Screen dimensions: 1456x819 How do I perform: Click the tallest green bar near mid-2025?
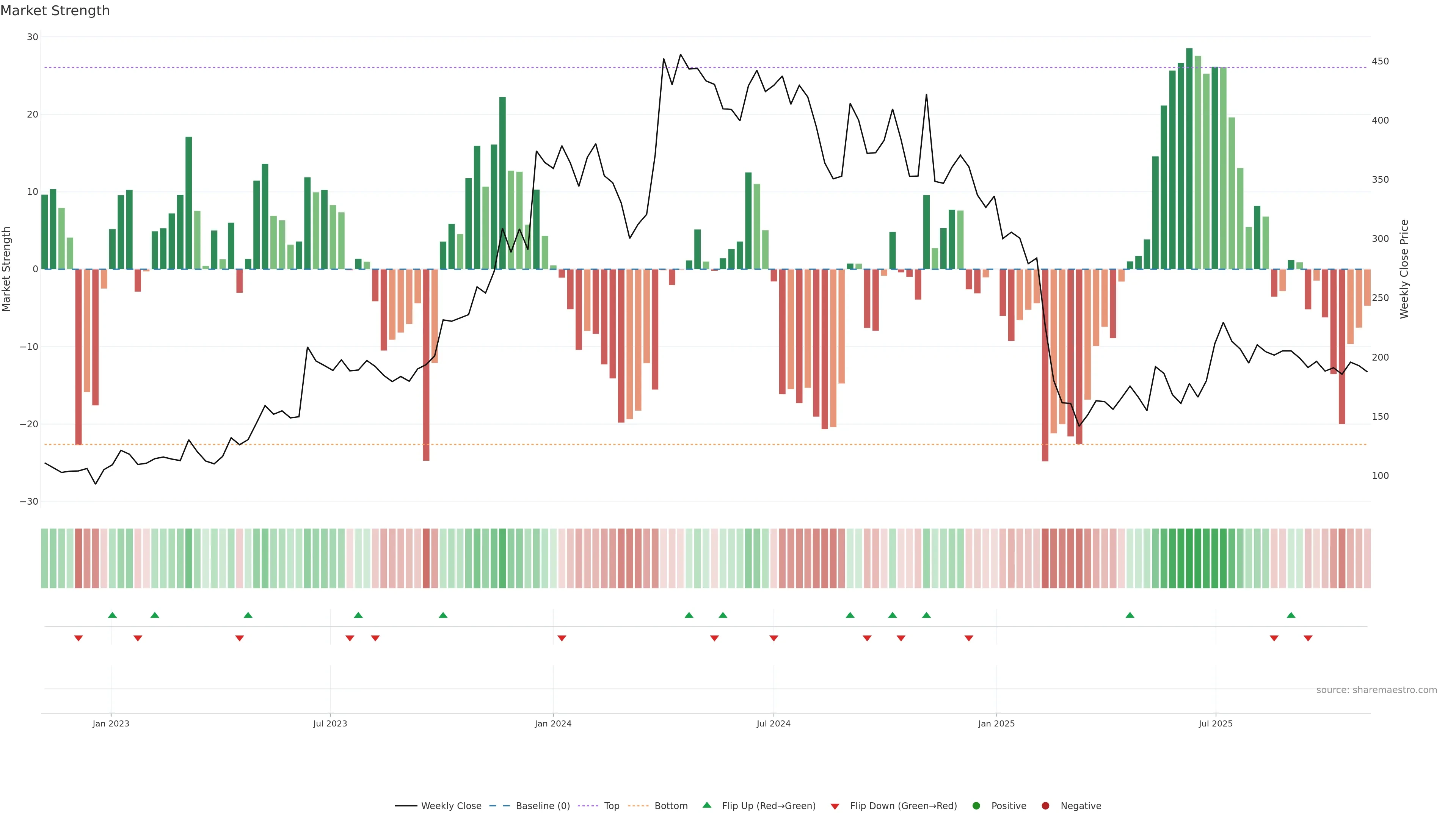(x=1189, y=158)
